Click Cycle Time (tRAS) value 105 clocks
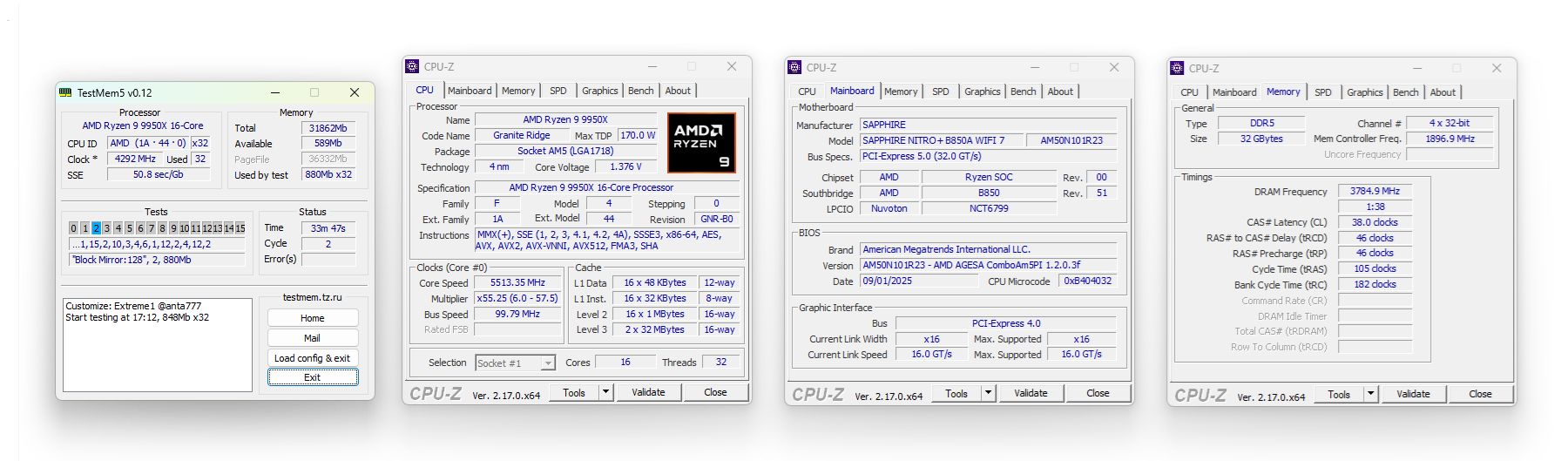1568x461 pixels. pyautogui.click(x=1375, y=268)
